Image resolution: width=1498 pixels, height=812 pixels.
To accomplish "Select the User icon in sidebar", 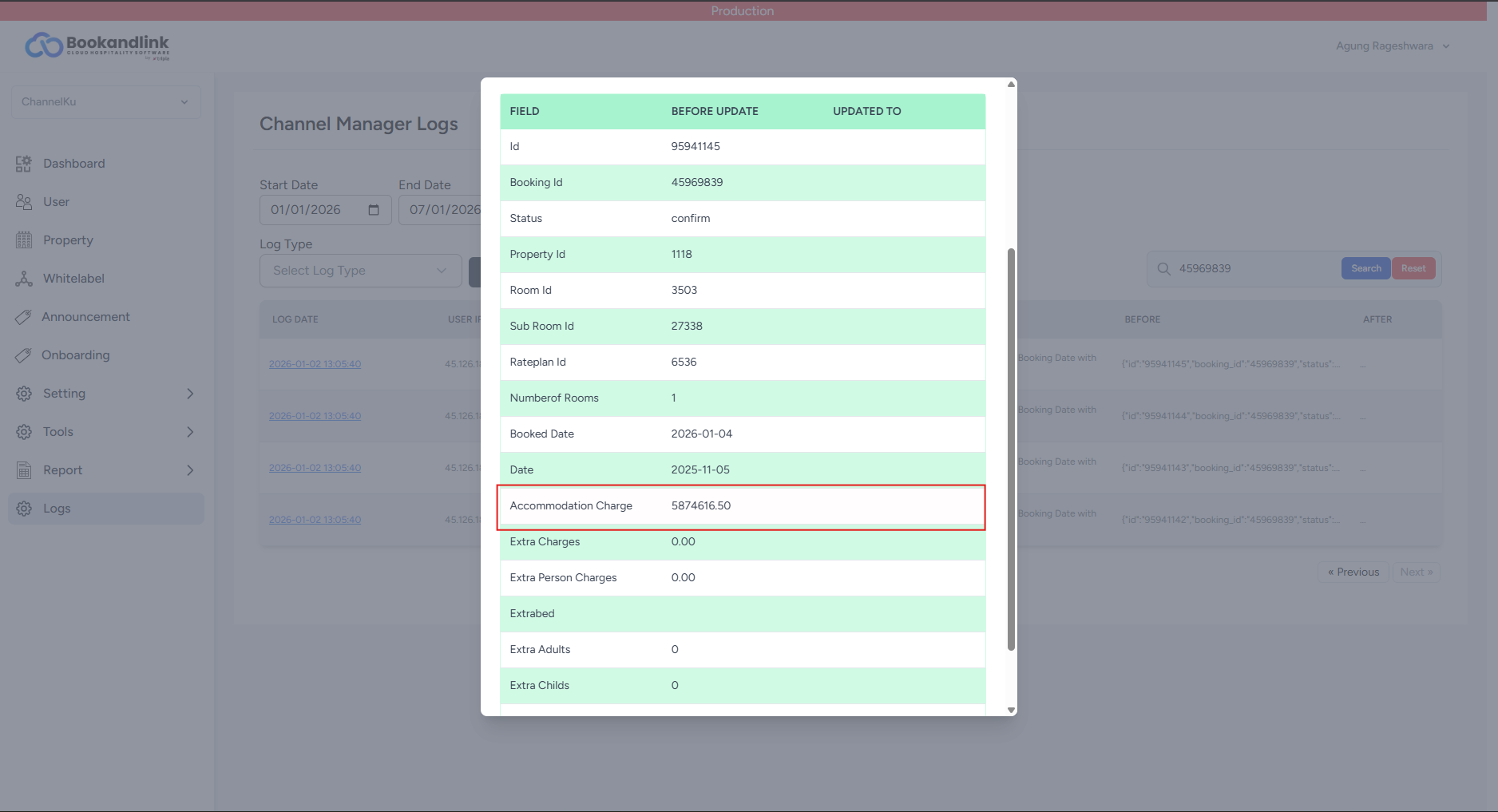I will [x=23, y=202].
